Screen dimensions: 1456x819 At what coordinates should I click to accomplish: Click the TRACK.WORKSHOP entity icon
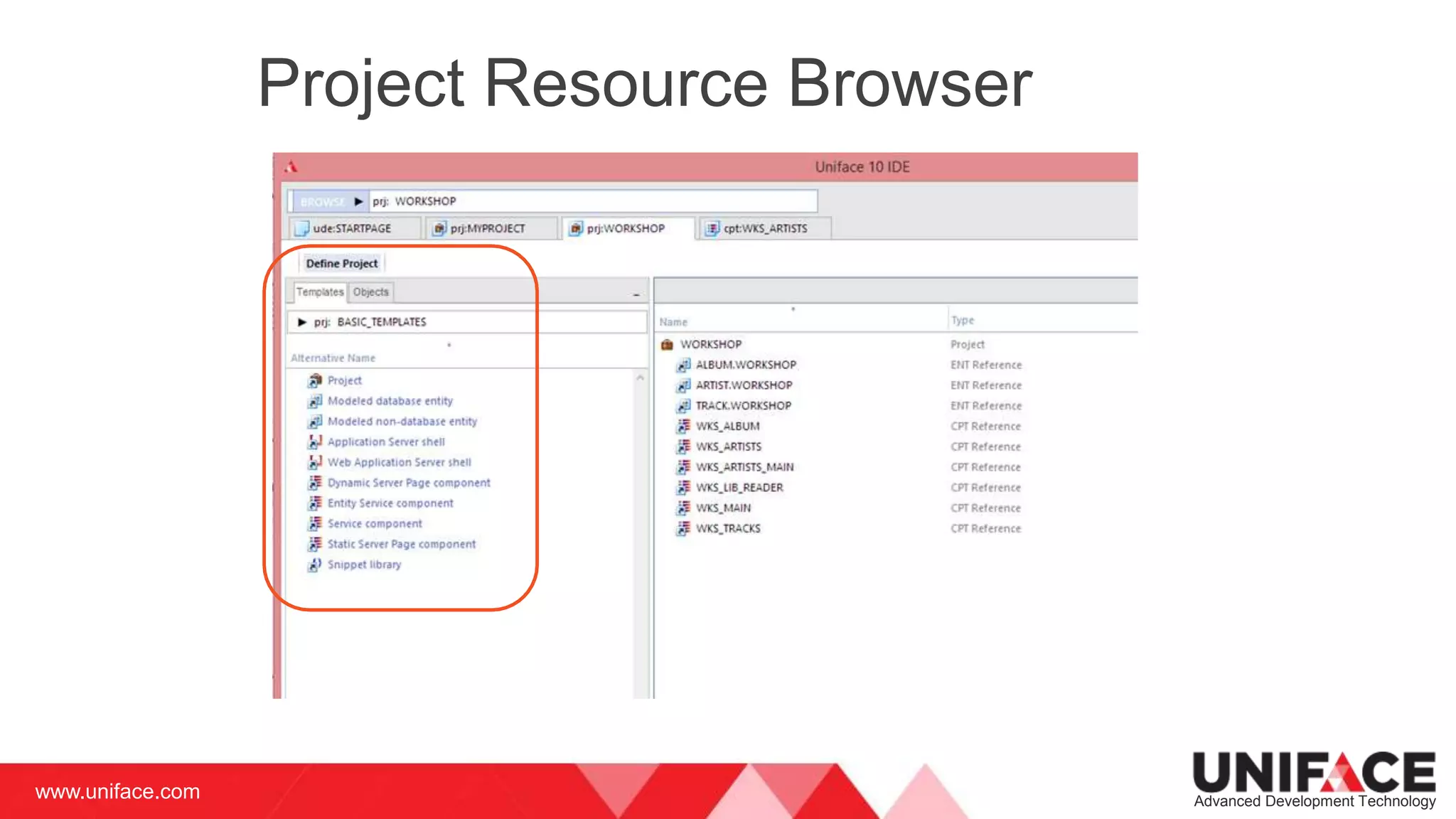click(x=683, y=406)
